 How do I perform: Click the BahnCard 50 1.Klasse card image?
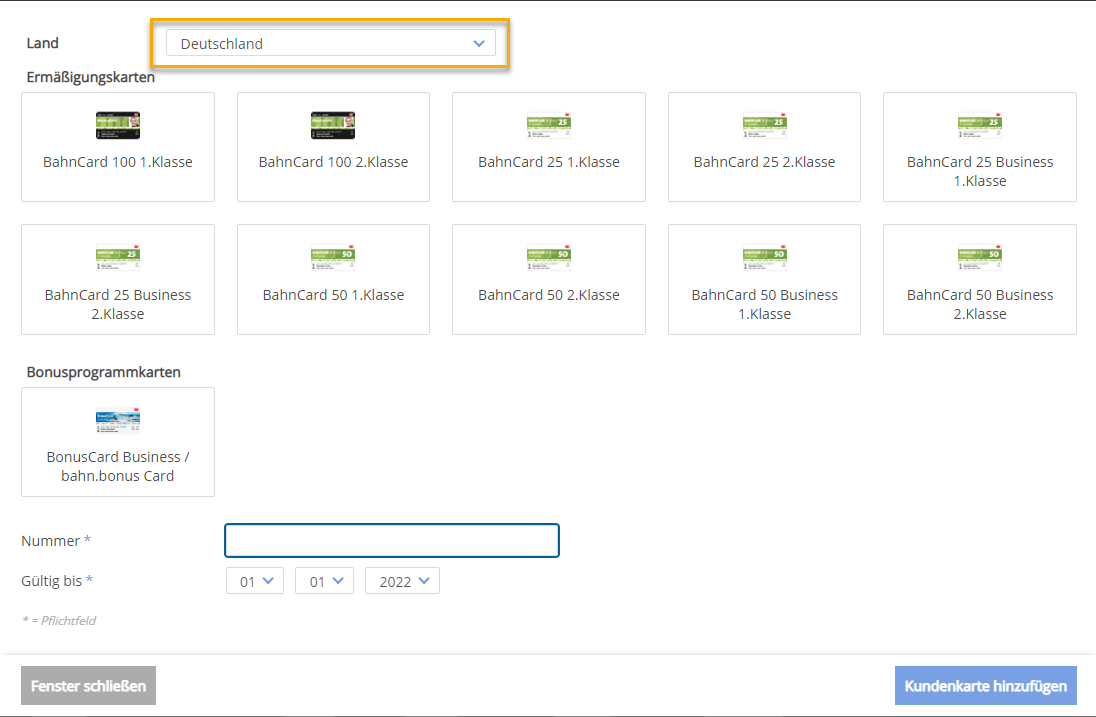click(333, 257)
